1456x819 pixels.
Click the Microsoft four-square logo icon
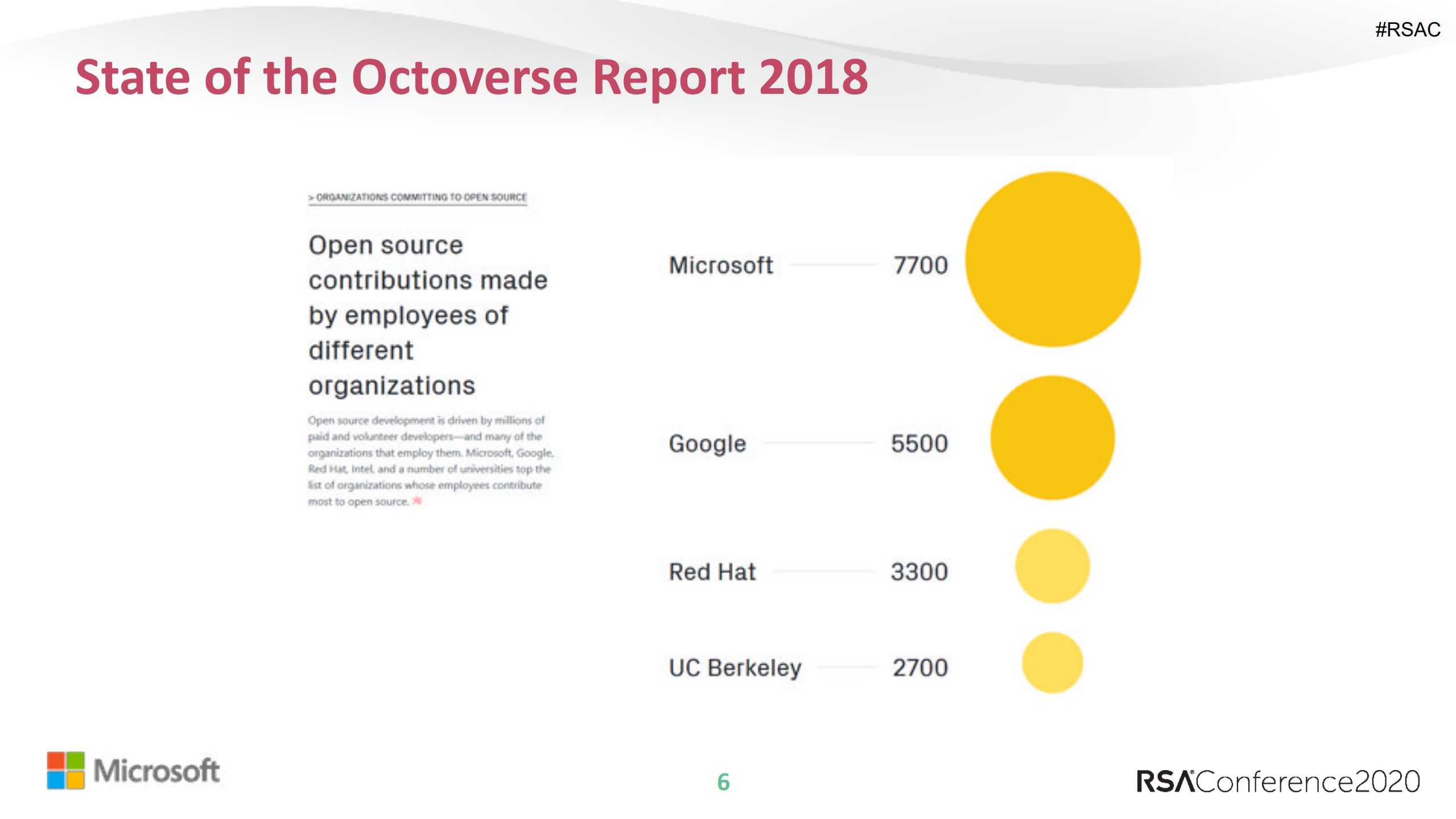[65, 770]
